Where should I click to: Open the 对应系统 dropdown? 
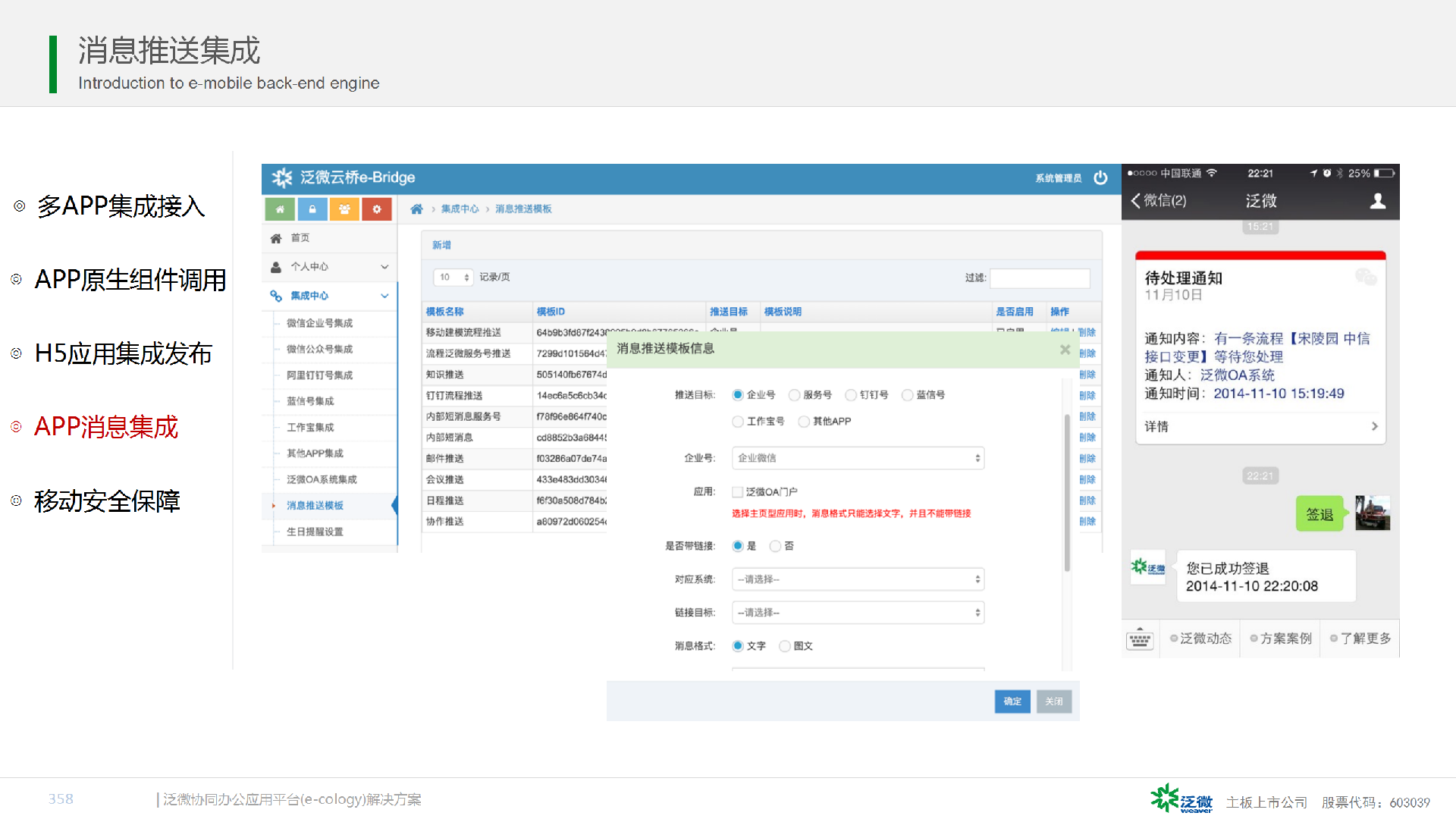[x=858, y=579]
